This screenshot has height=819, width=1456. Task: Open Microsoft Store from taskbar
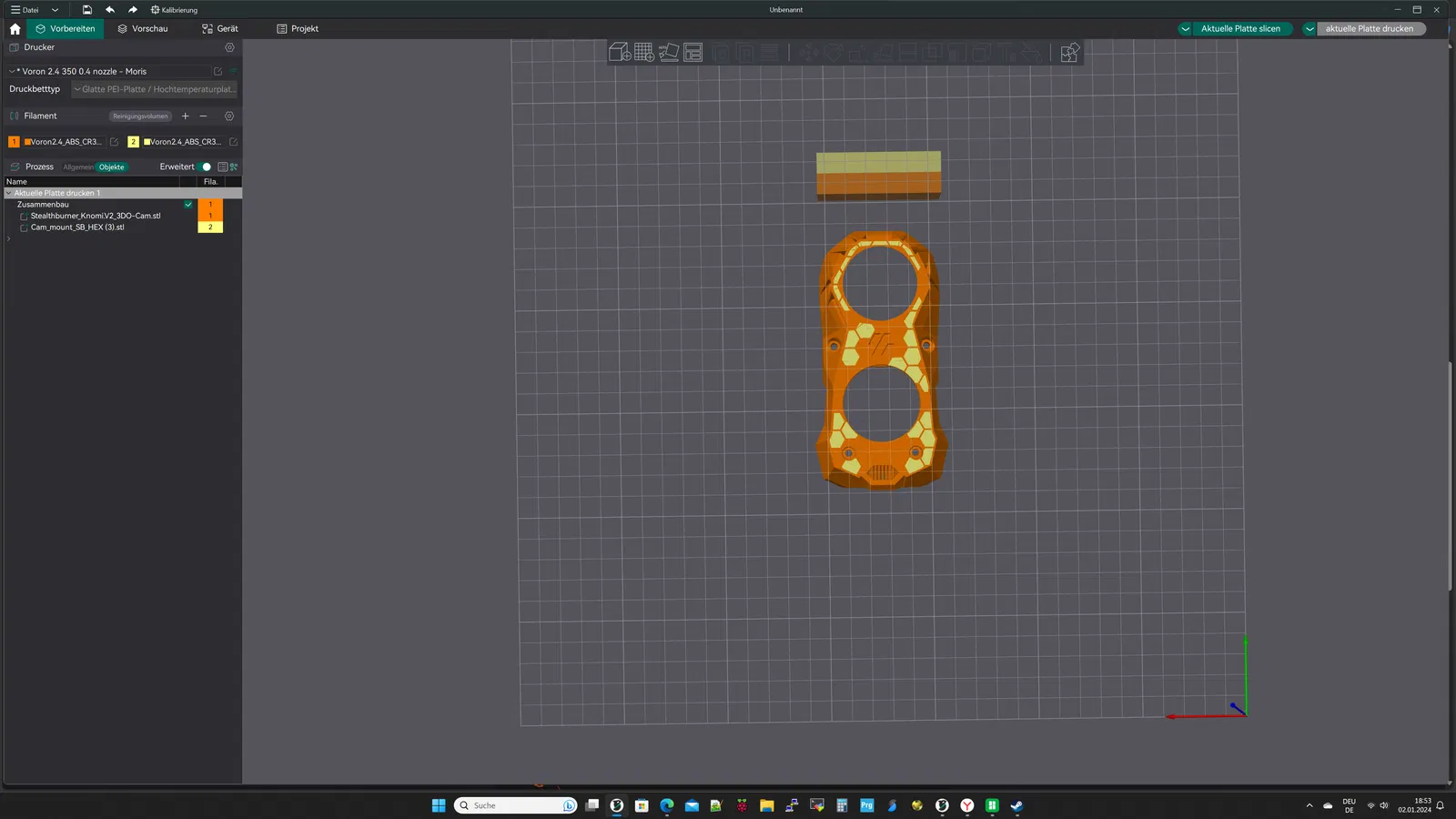point(642,805)
